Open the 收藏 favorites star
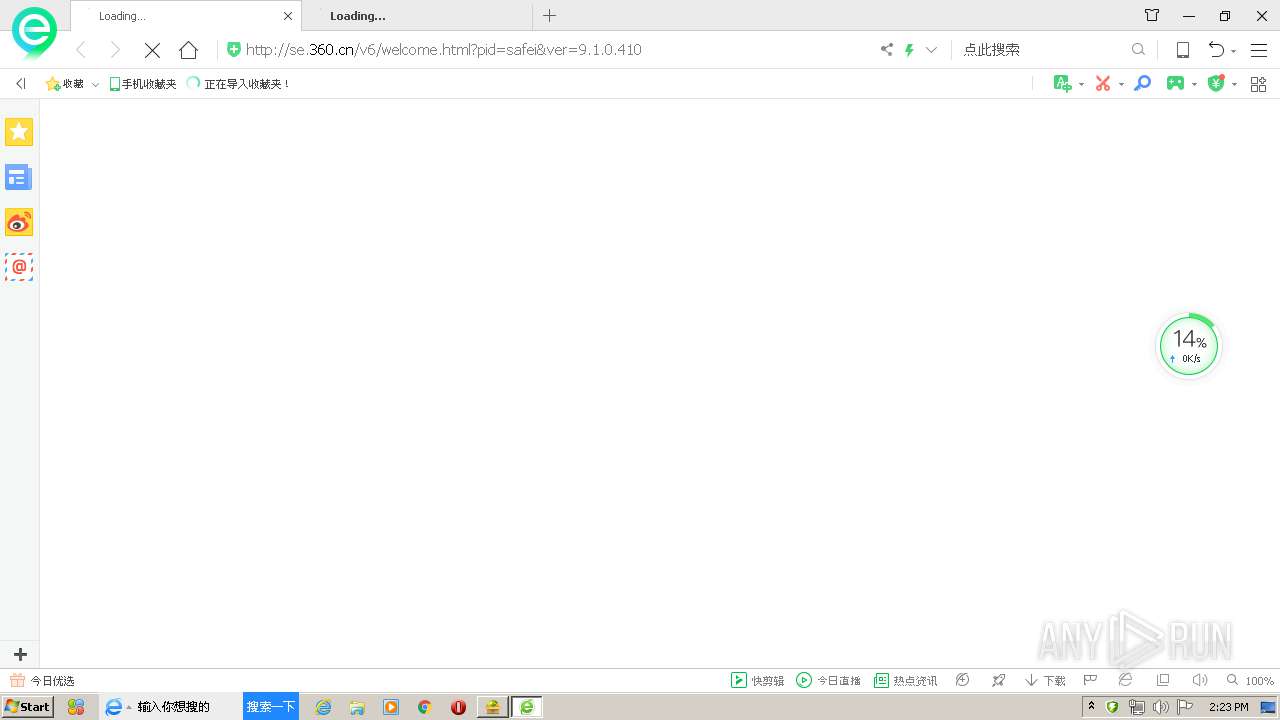 click(x=65, y=84)
